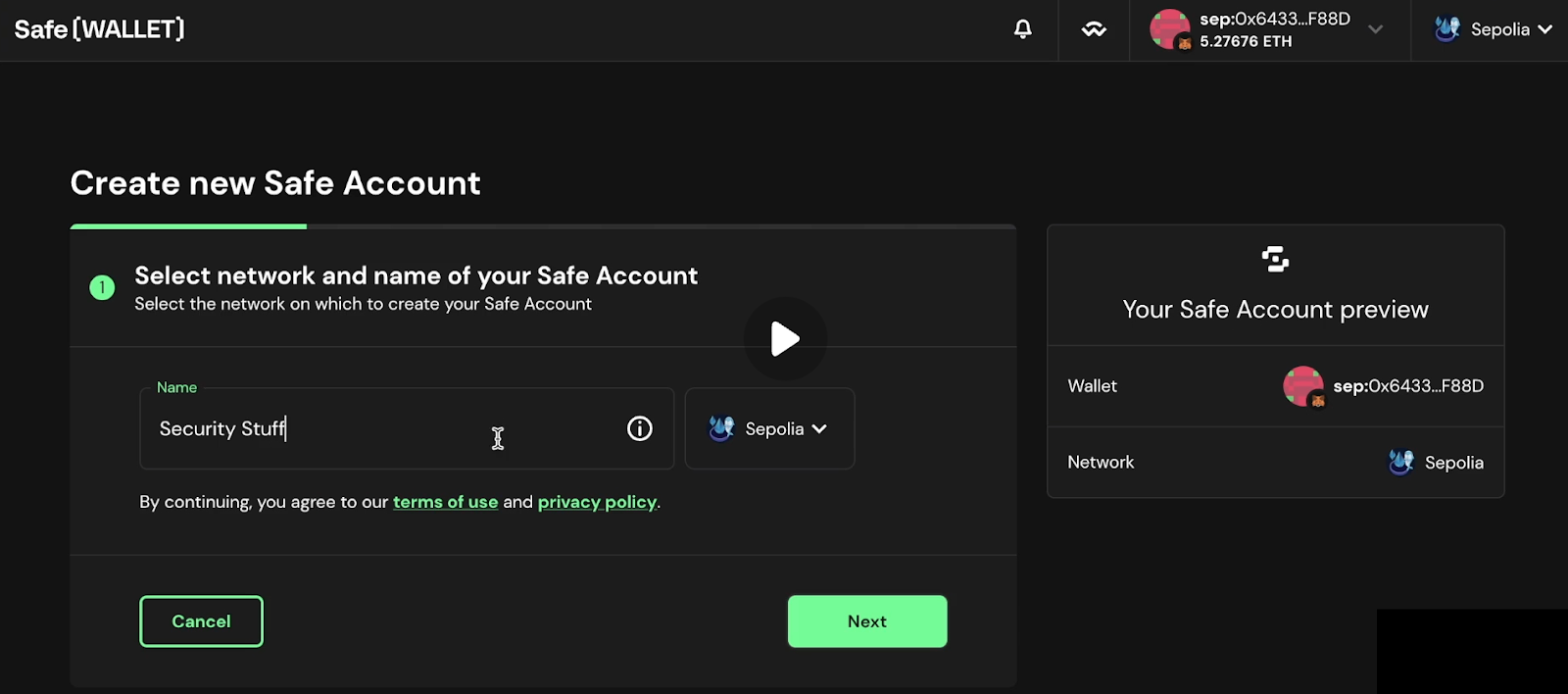This screenshot has height=694, width=1568.
Task: Click the Next button
Action: click(866, 621)
